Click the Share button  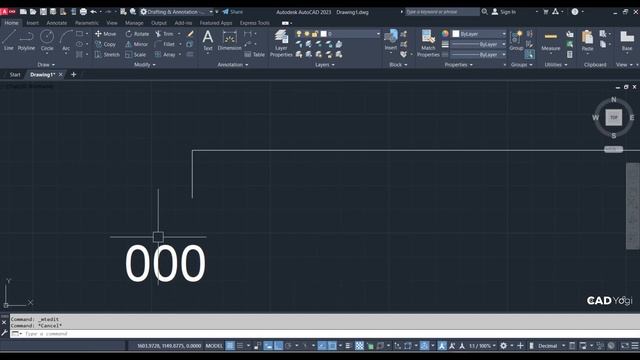click(x=233, y=12)
